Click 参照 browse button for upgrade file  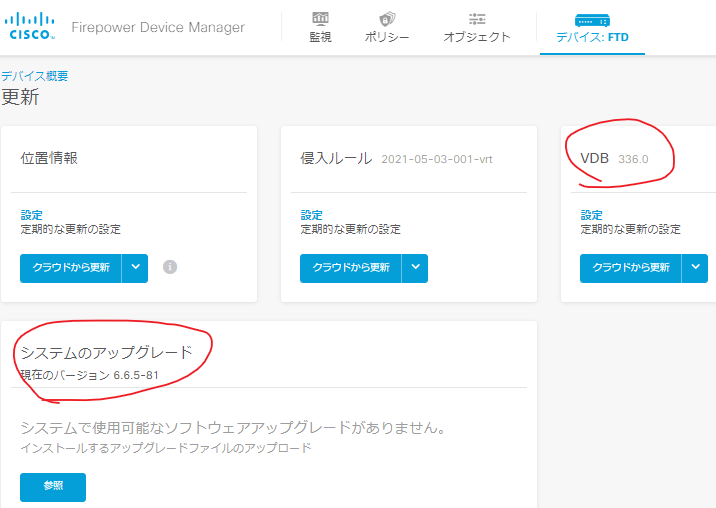(53, 487)
